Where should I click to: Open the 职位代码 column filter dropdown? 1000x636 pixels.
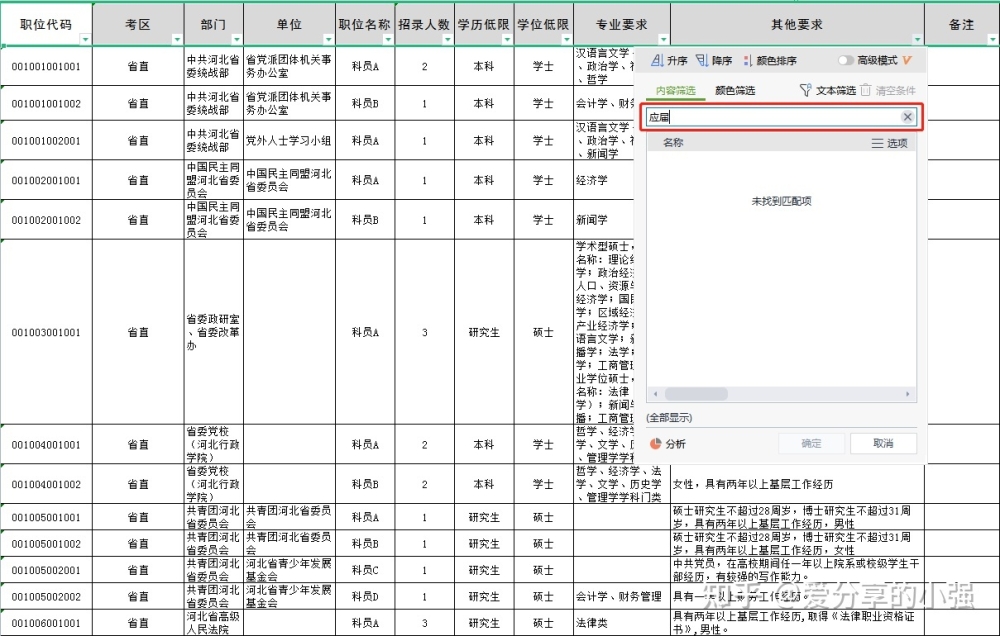pos(85,40)
